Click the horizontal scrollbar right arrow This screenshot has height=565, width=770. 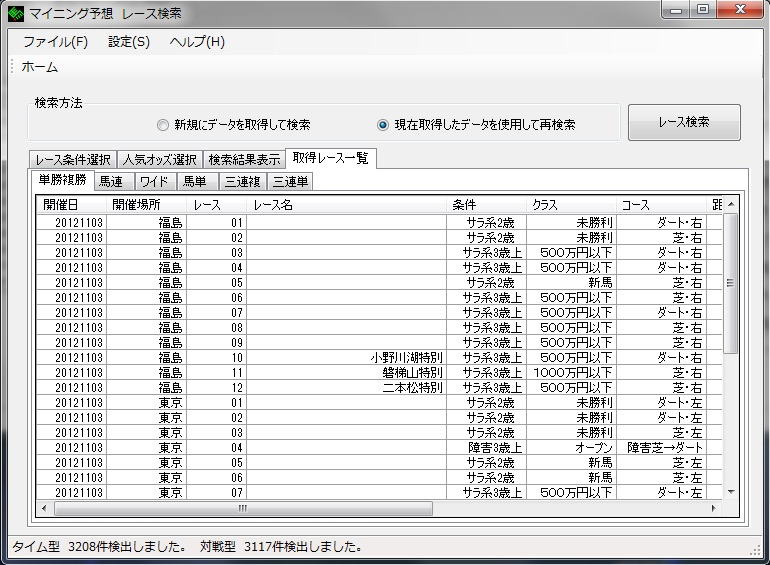(x=714, y=509)
